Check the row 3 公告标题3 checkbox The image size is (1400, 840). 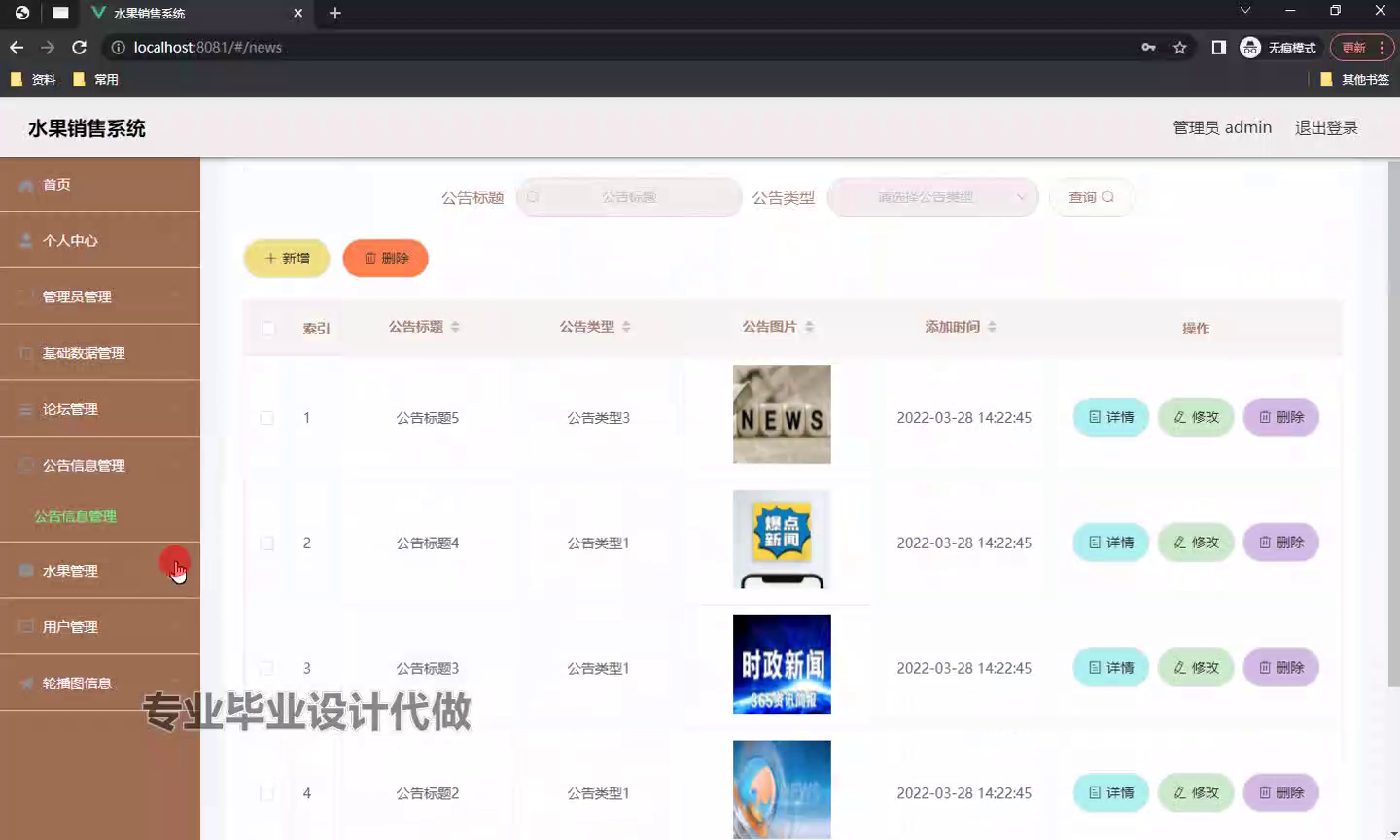[x=266, y=668]
